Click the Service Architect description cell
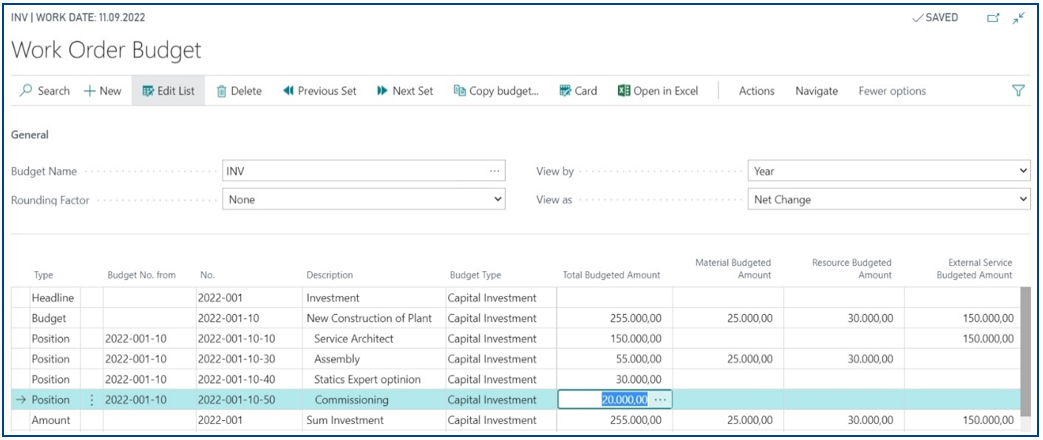Screen dimensions: 1043x440 coord(374,338)
